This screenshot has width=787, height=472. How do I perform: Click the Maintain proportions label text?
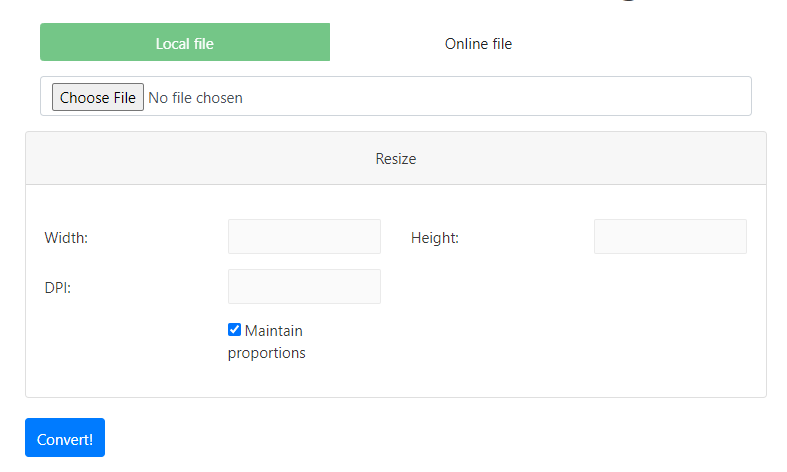tap(273, 331)
